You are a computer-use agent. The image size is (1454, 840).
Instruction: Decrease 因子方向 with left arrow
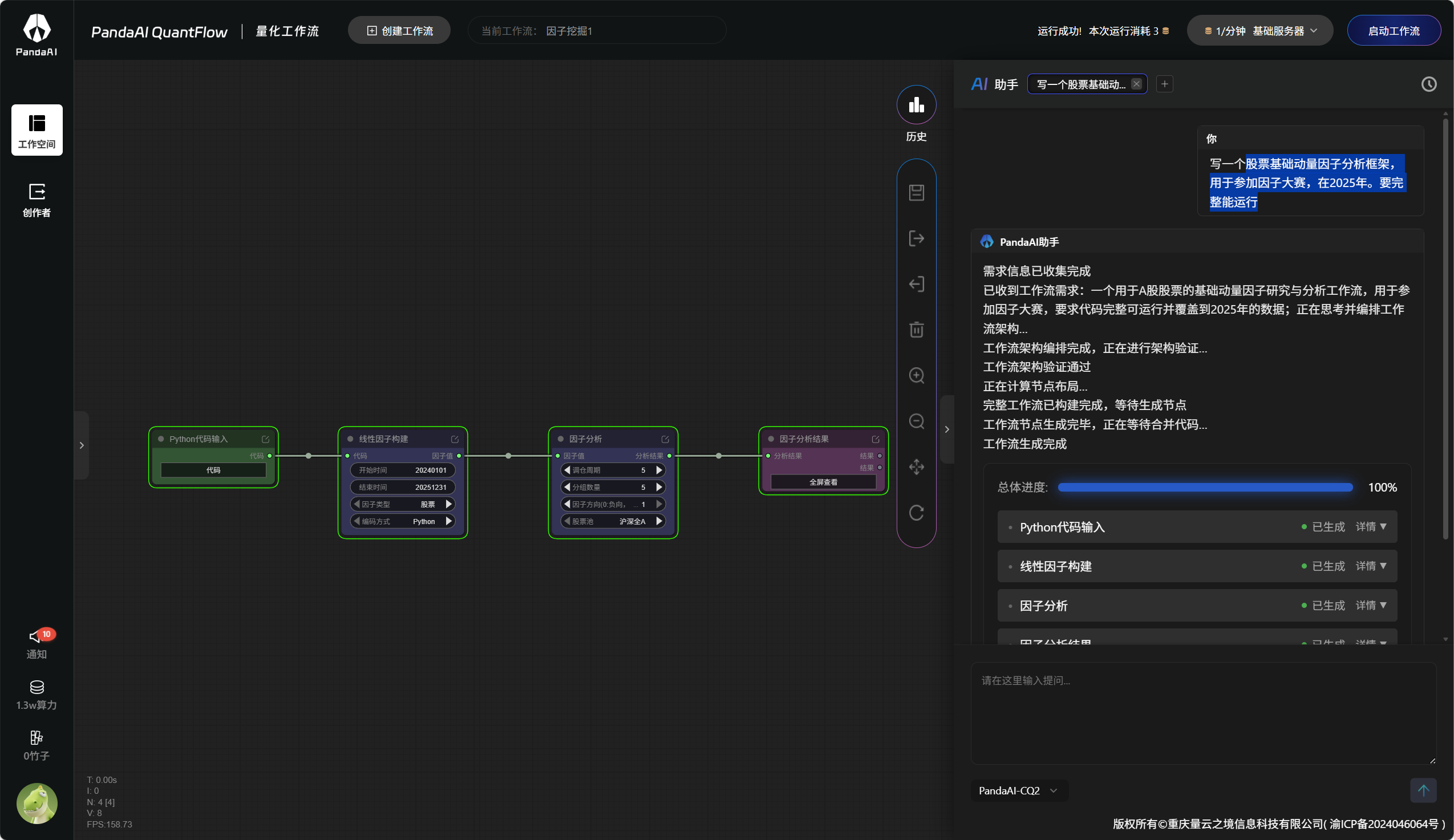(x=567, y=504)
